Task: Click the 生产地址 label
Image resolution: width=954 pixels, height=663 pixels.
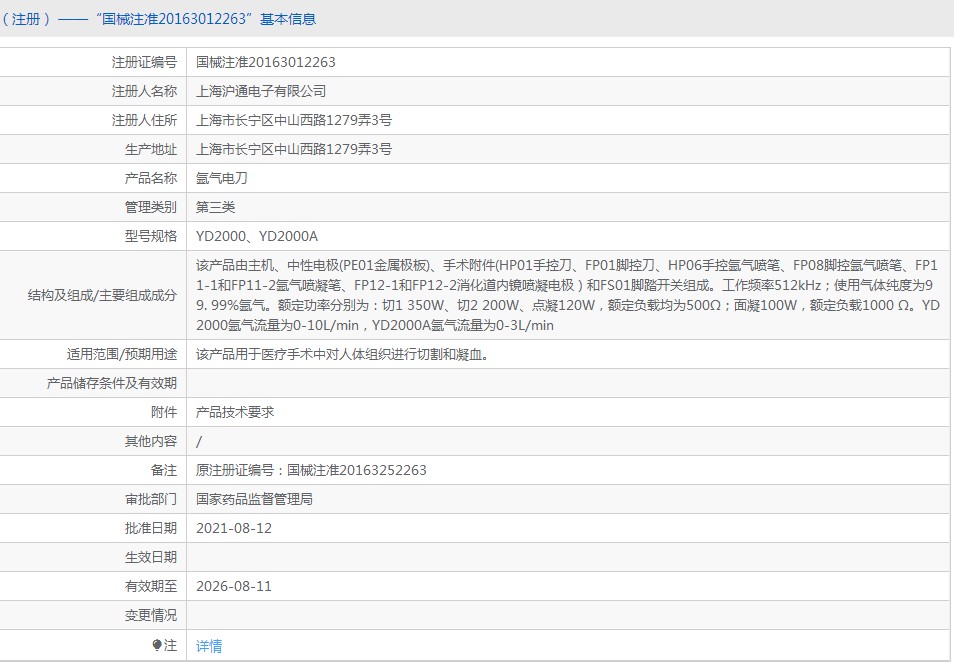Action: 151,149
